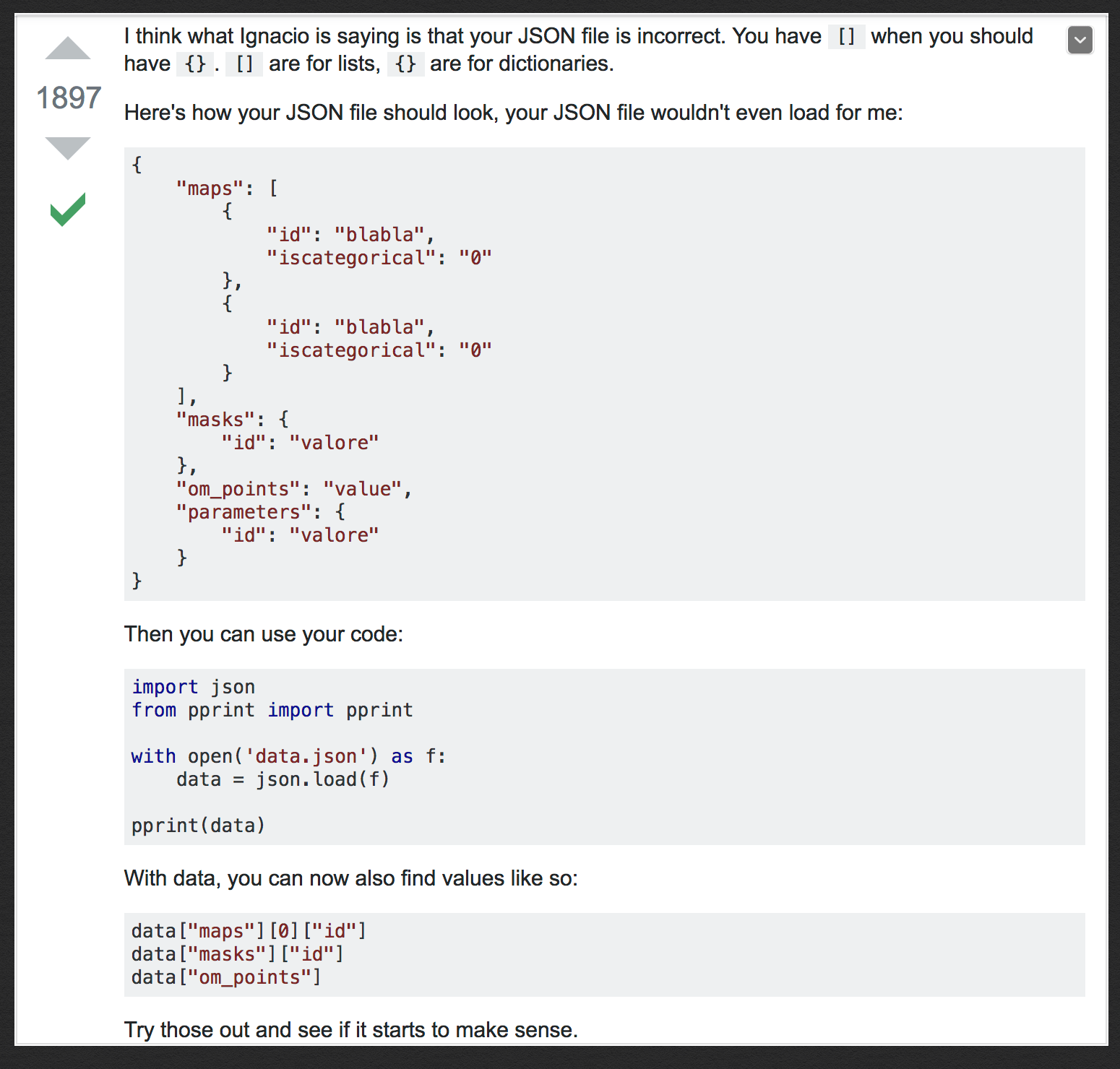
Task: Click the gray upvote triangle icon
Action: pyautogui.click(x=67, y=48)
